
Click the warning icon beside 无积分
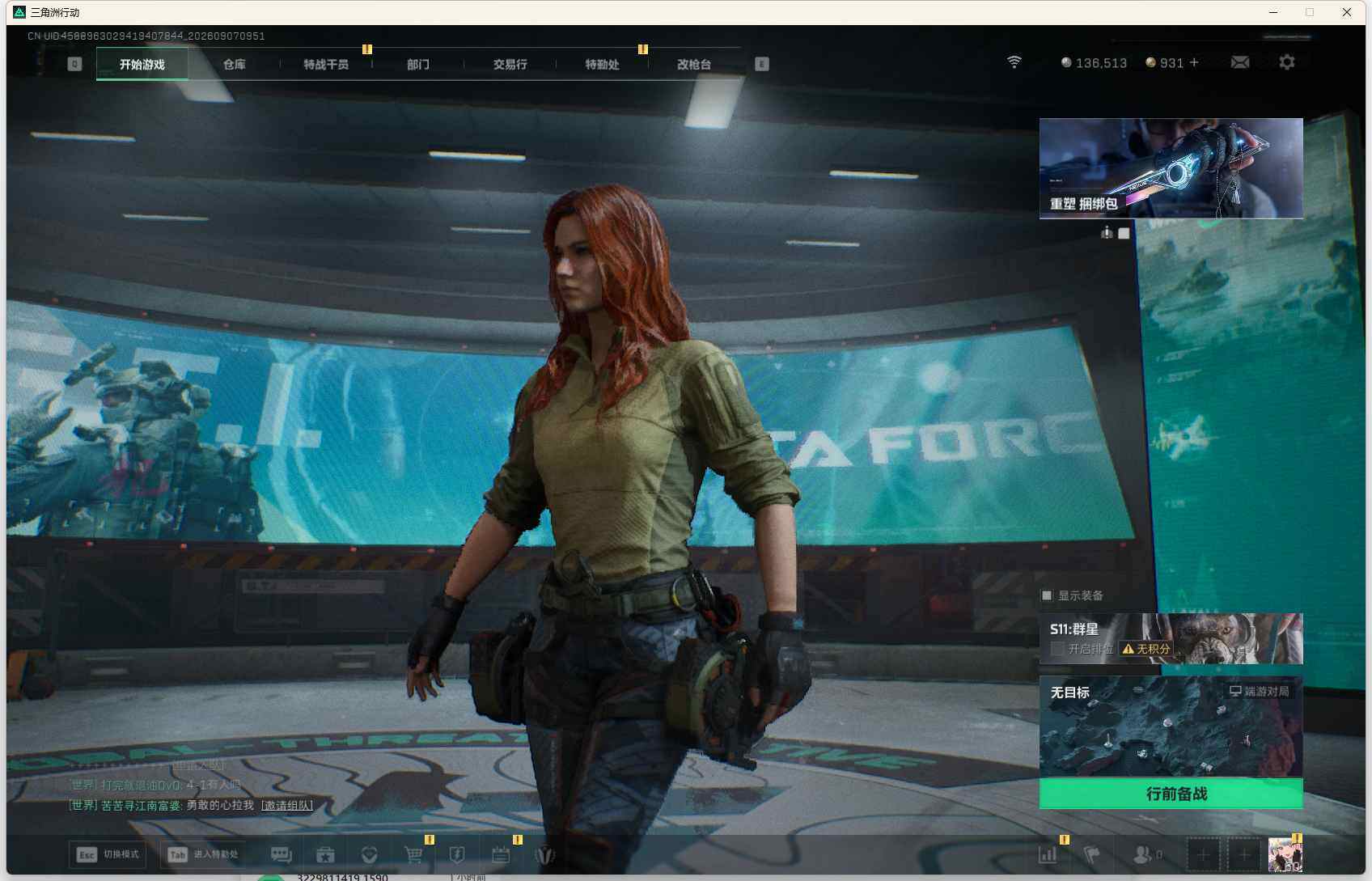1128,649
